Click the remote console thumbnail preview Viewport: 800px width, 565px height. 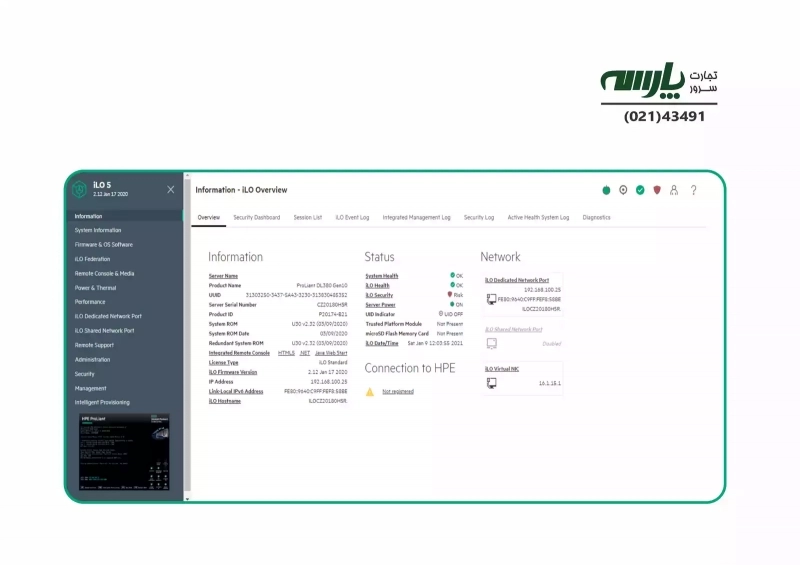point(124,453)
